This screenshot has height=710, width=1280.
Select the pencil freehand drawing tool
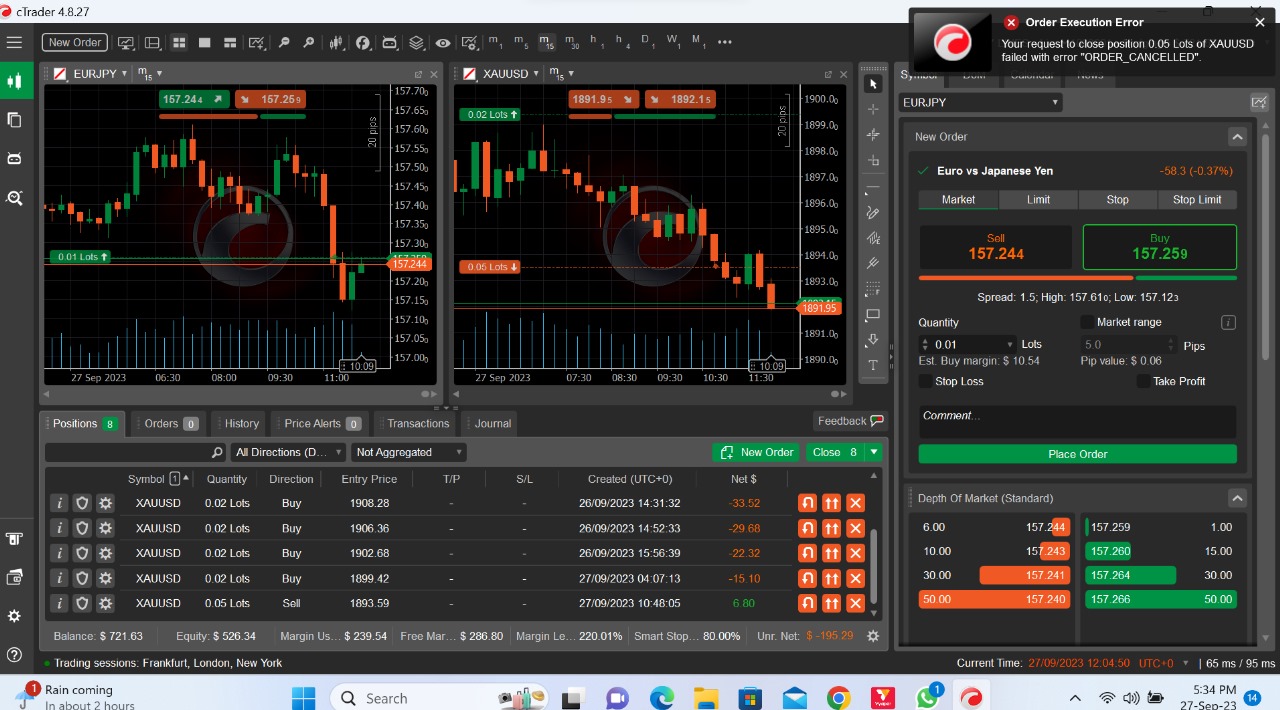click(x=873, y=212)
